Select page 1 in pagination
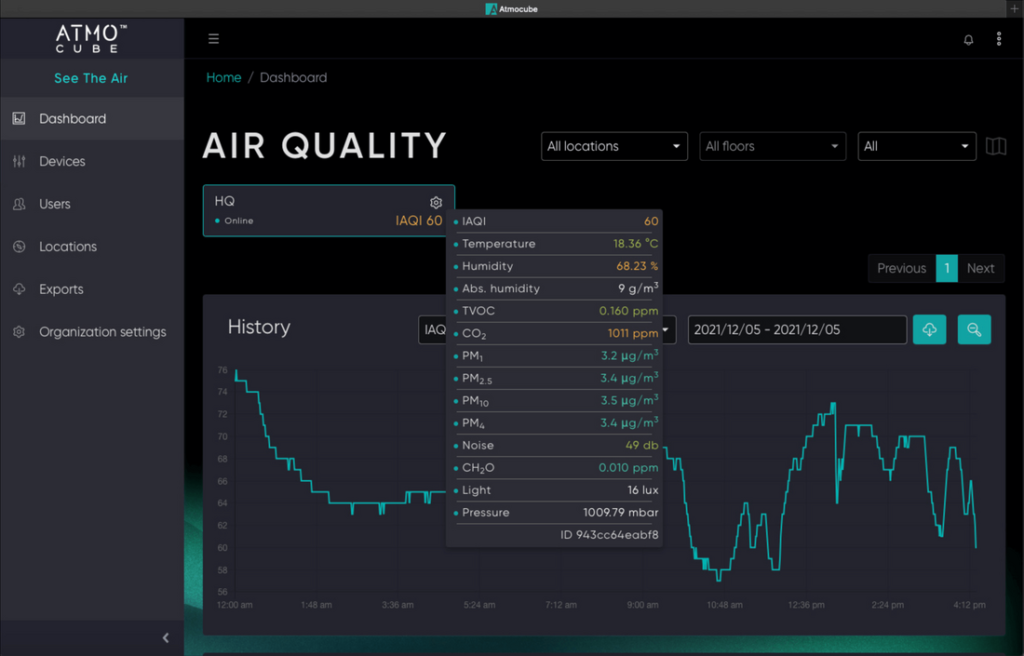 pos(946,269)
